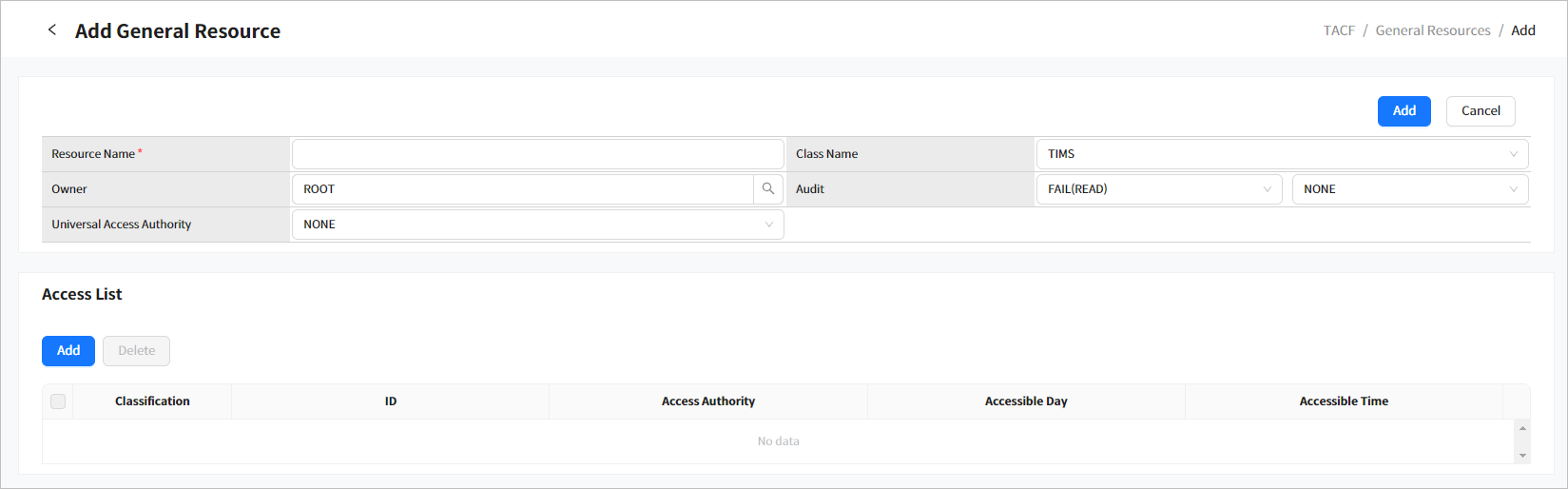Viewport: 1568px width, 489px height.
Task: Click the scroll down arrow in Access List
Action: coord(1522,456)
